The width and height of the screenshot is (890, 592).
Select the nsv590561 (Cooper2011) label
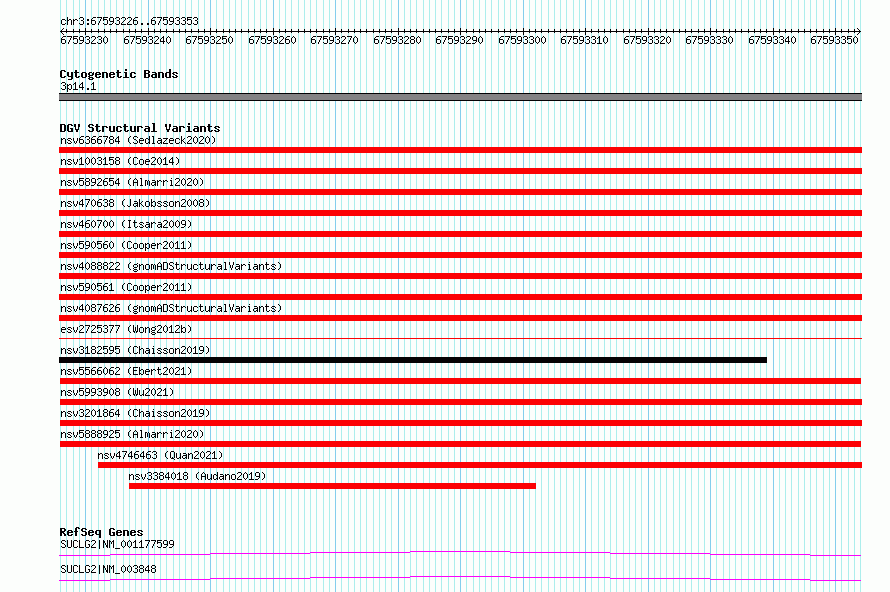(126, 287)
